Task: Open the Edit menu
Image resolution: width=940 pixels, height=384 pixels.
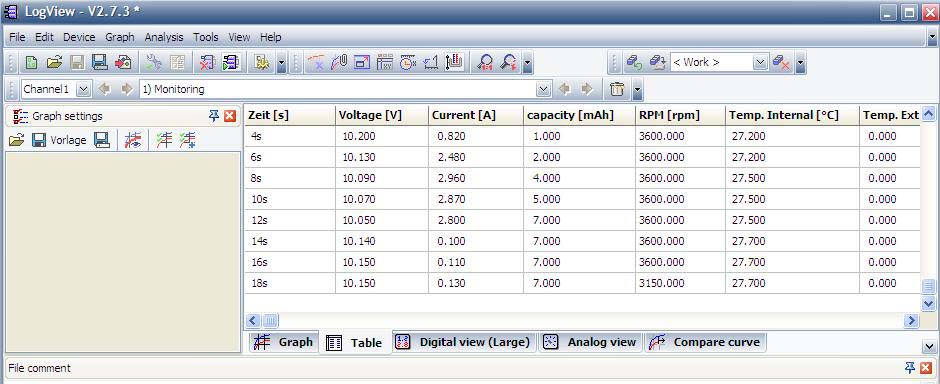Action: click(x=44, y=37)
